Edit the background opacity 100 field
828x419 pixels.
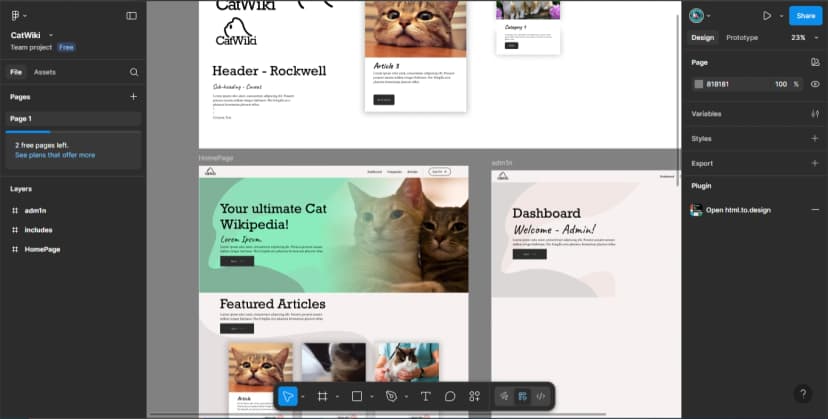pyautogui.click(x=780, y=84)
